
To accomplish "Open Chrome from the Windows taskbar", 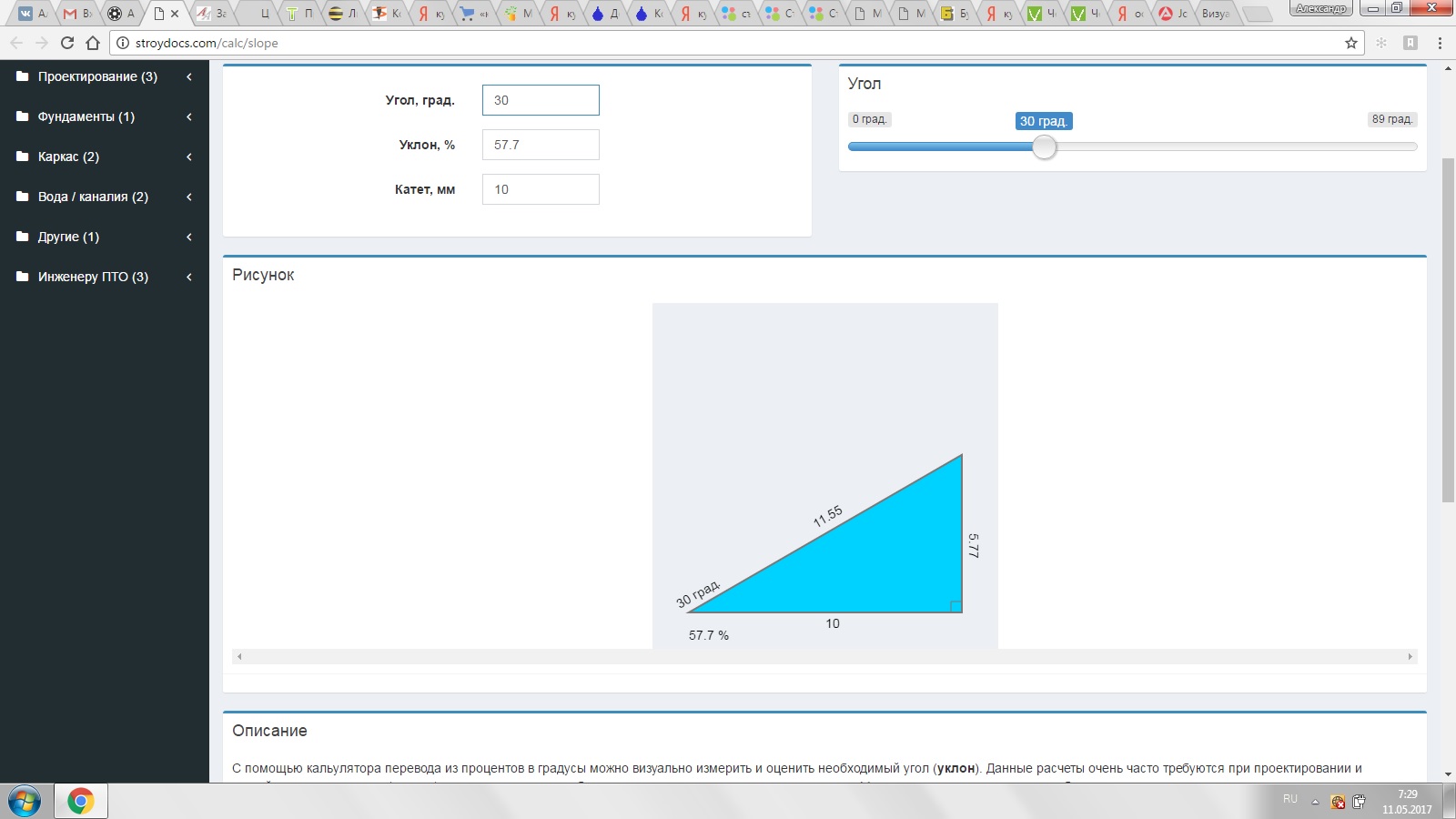I will [x=80, y=801].
